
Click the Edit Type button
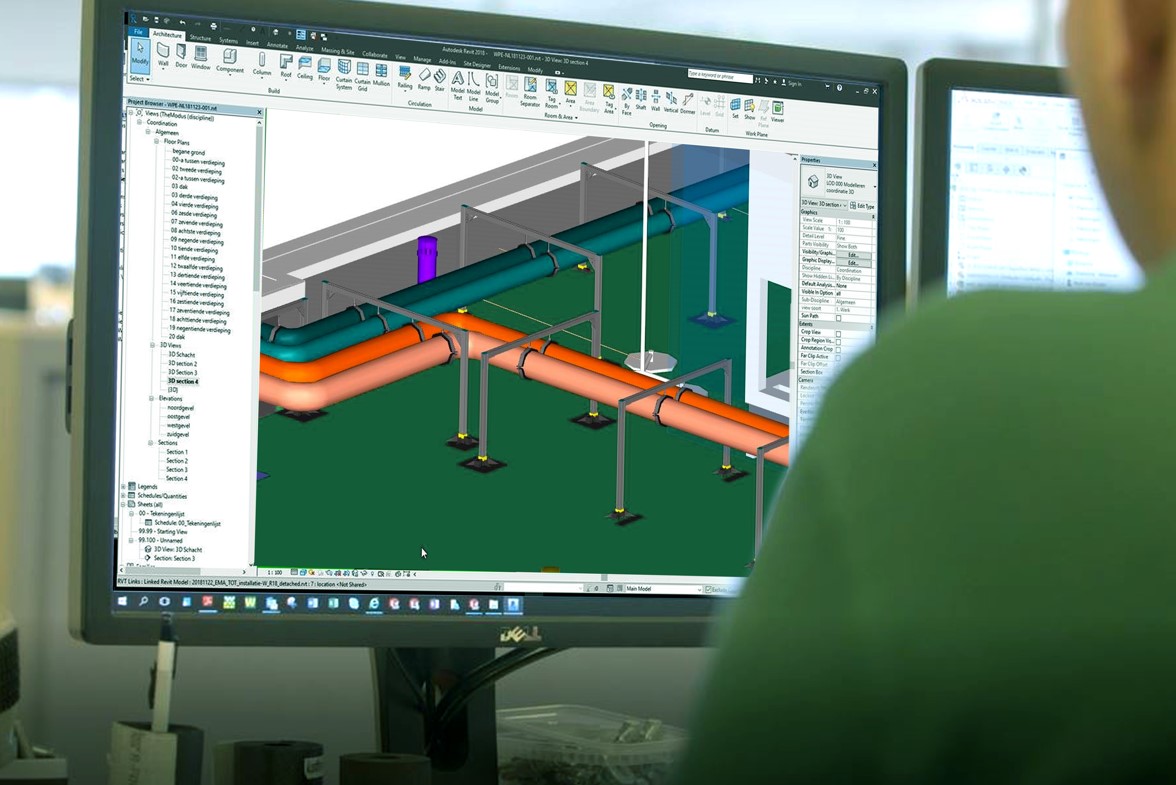862,205
